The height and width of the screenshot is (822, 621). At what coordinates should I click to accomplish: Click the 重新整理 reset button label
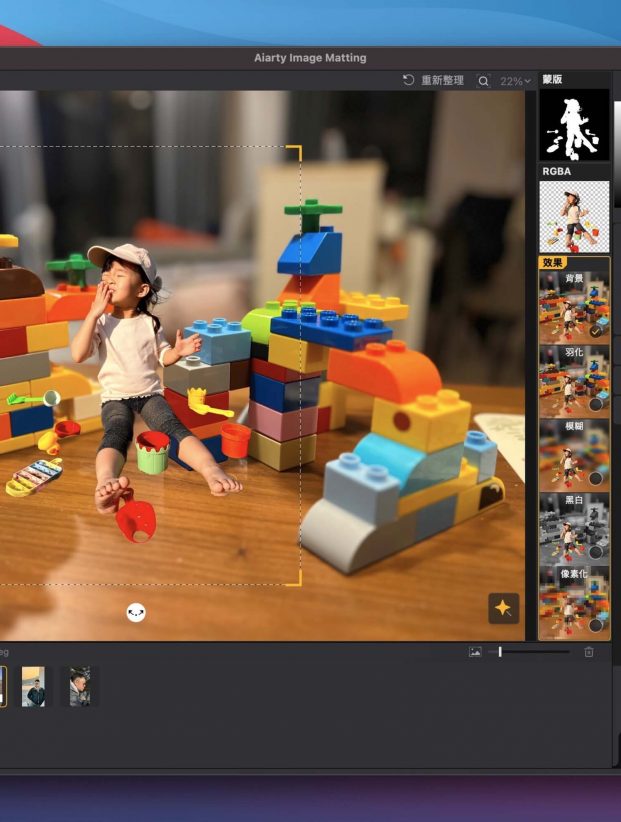point(442,81)
